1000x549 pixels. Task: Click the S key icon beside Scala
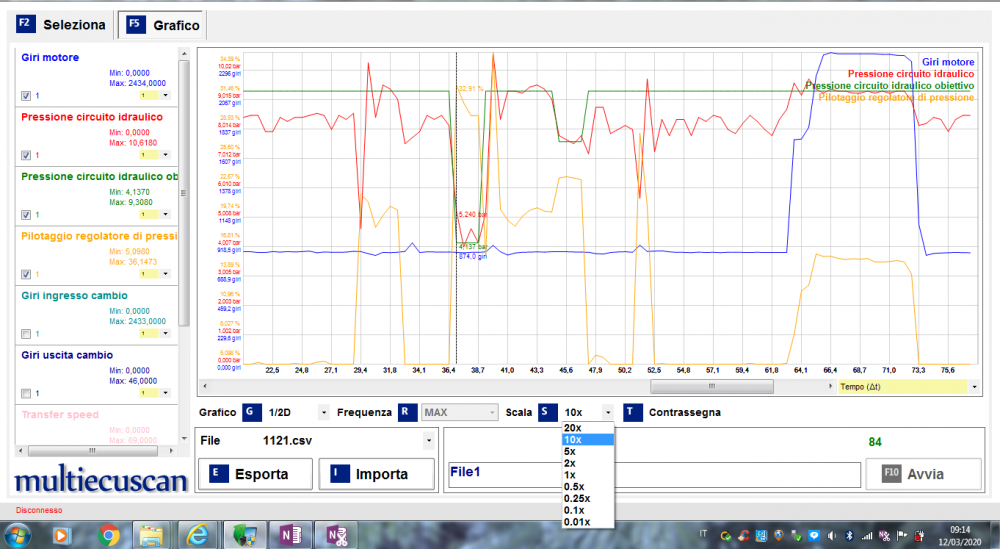(546, 412)
